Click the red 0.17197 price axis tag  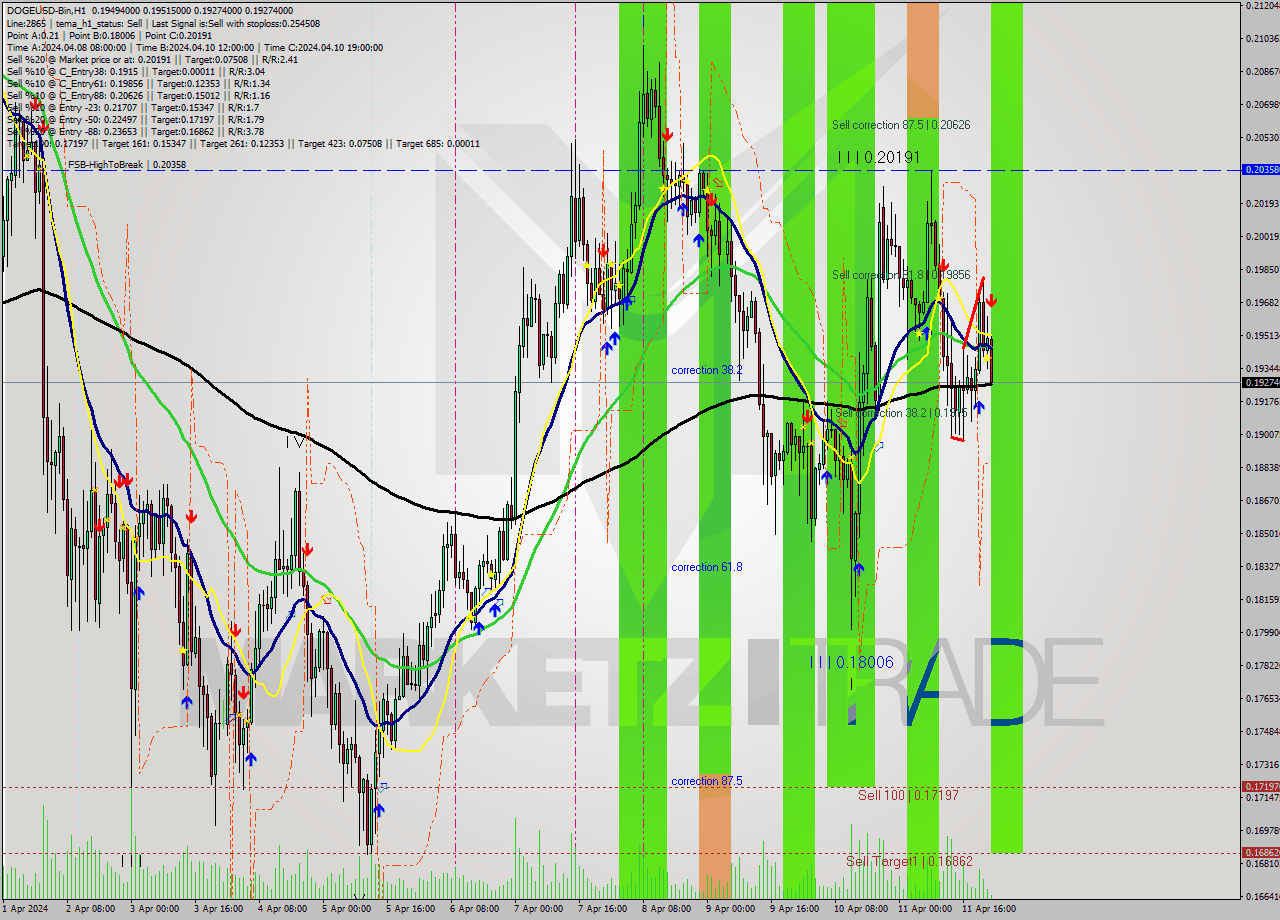tap(1260, 787)
